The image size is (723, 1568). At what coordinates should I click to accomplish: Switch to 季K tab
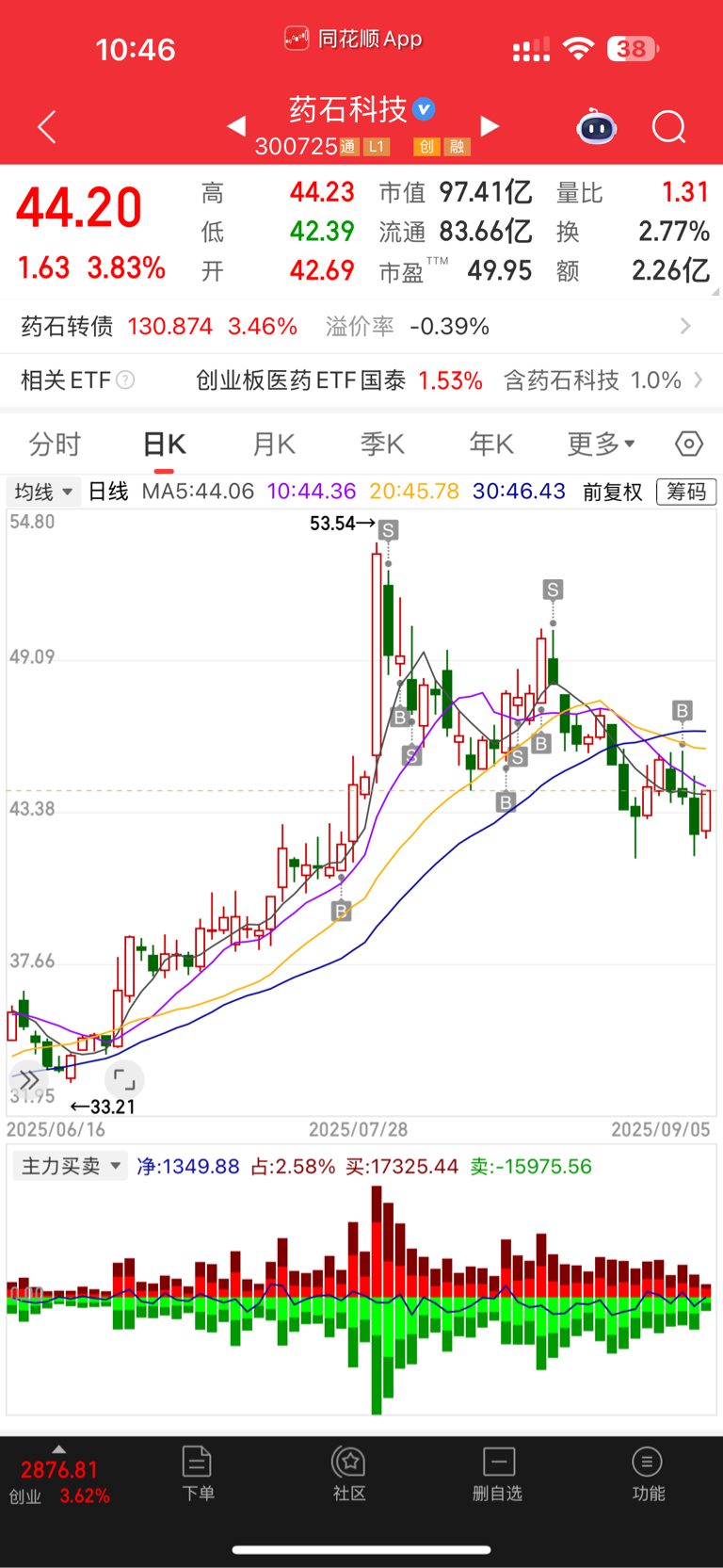point(382,444)
